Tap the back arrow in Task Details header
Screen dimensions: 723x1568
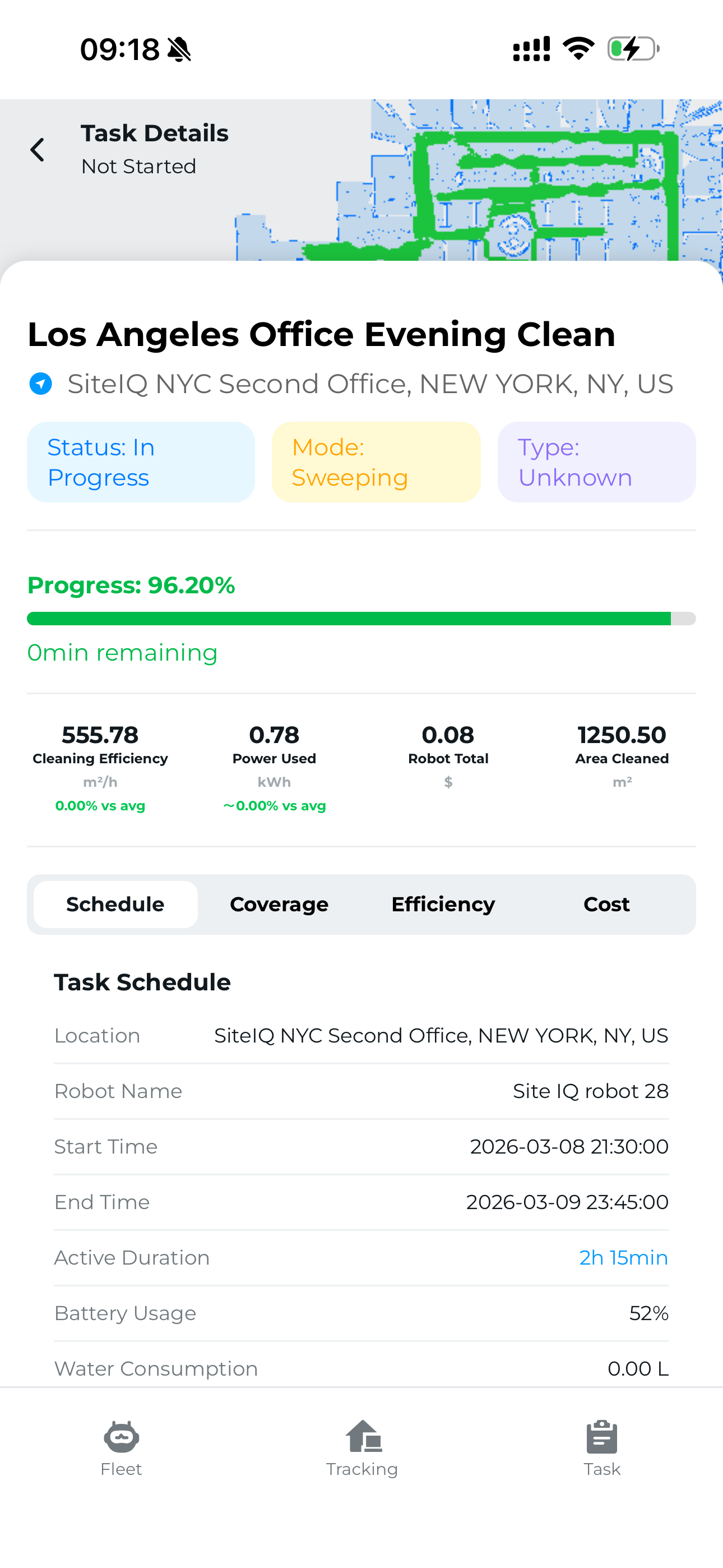click(37, 150)
